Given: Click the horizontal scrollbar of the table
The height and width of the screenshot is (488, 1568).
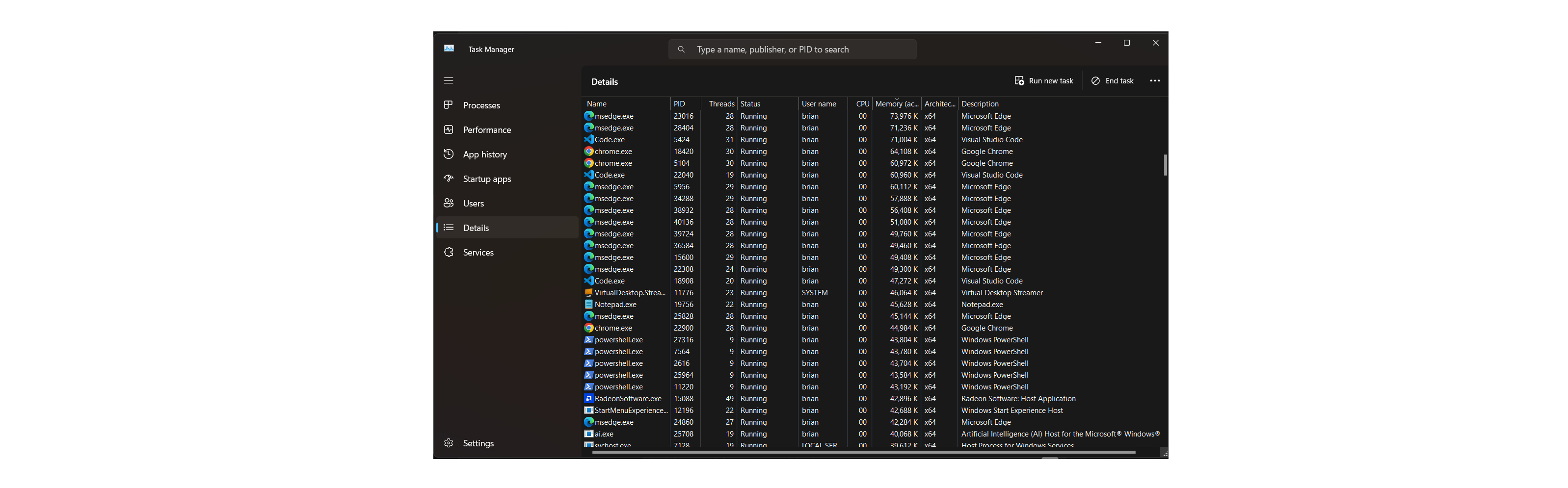Looking at the screenshot, I should [863, 452].
